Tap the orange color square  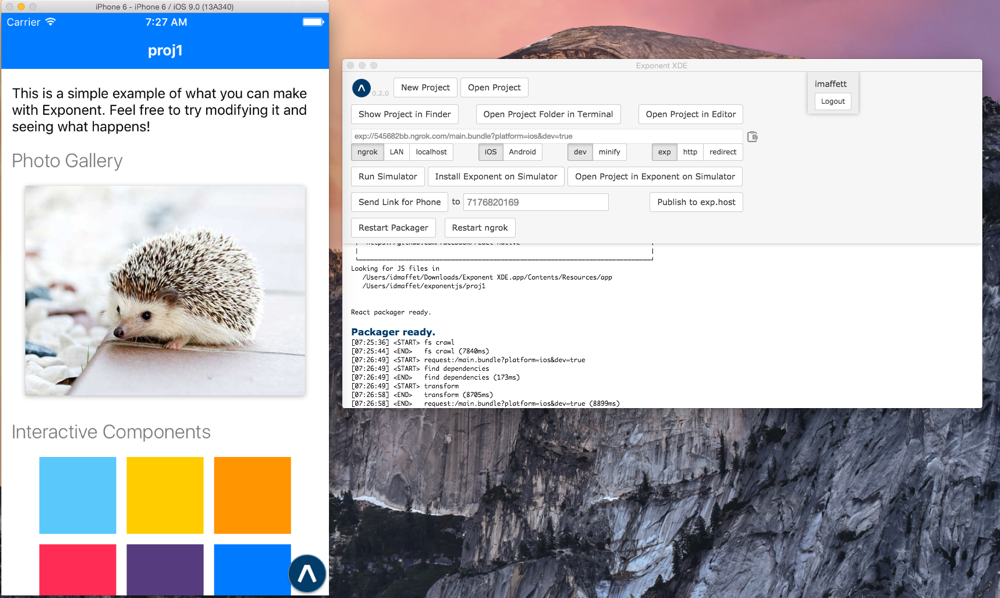pyautogui.click(x=253, y=495)
